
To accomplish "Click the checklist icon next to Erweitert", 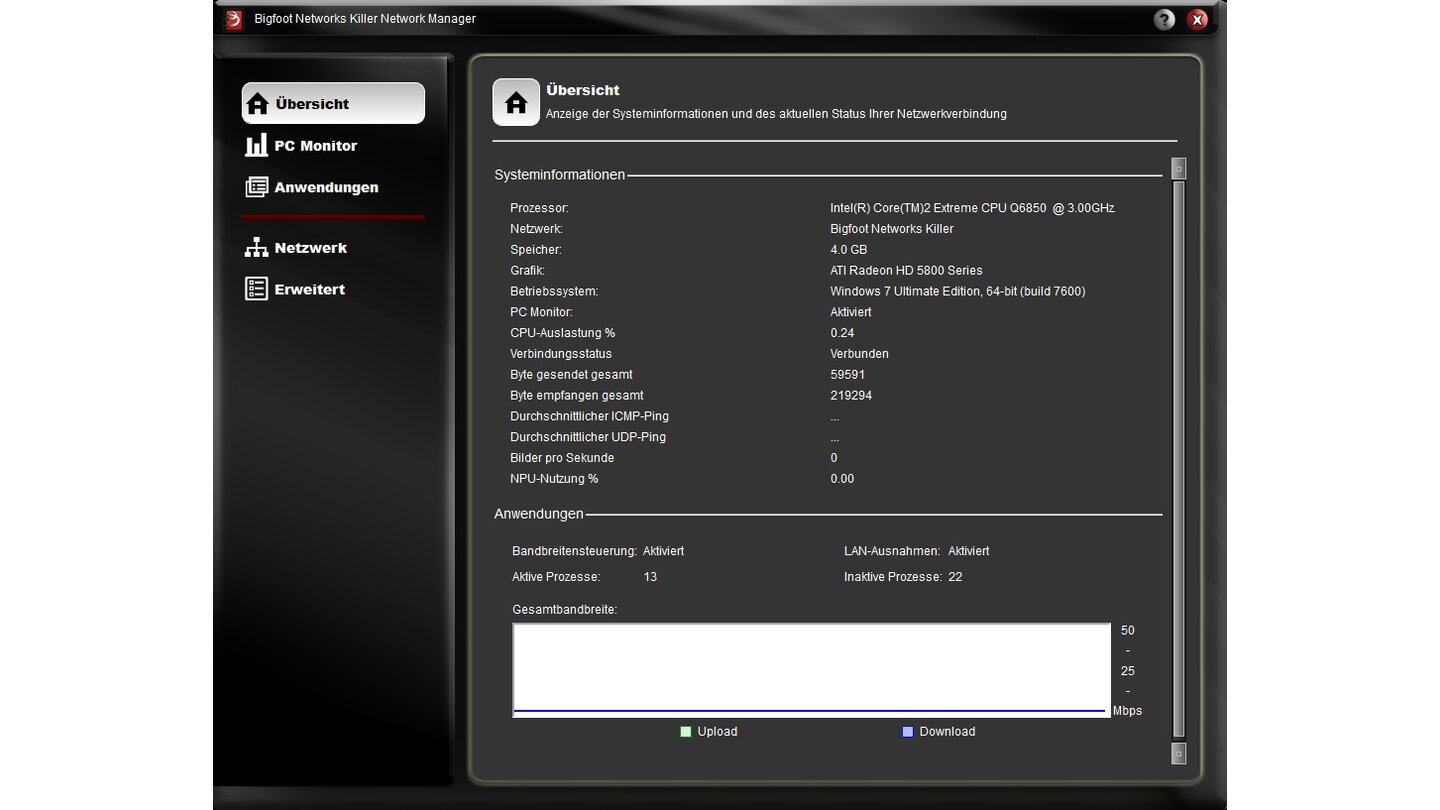I will (x=256, y=289).
